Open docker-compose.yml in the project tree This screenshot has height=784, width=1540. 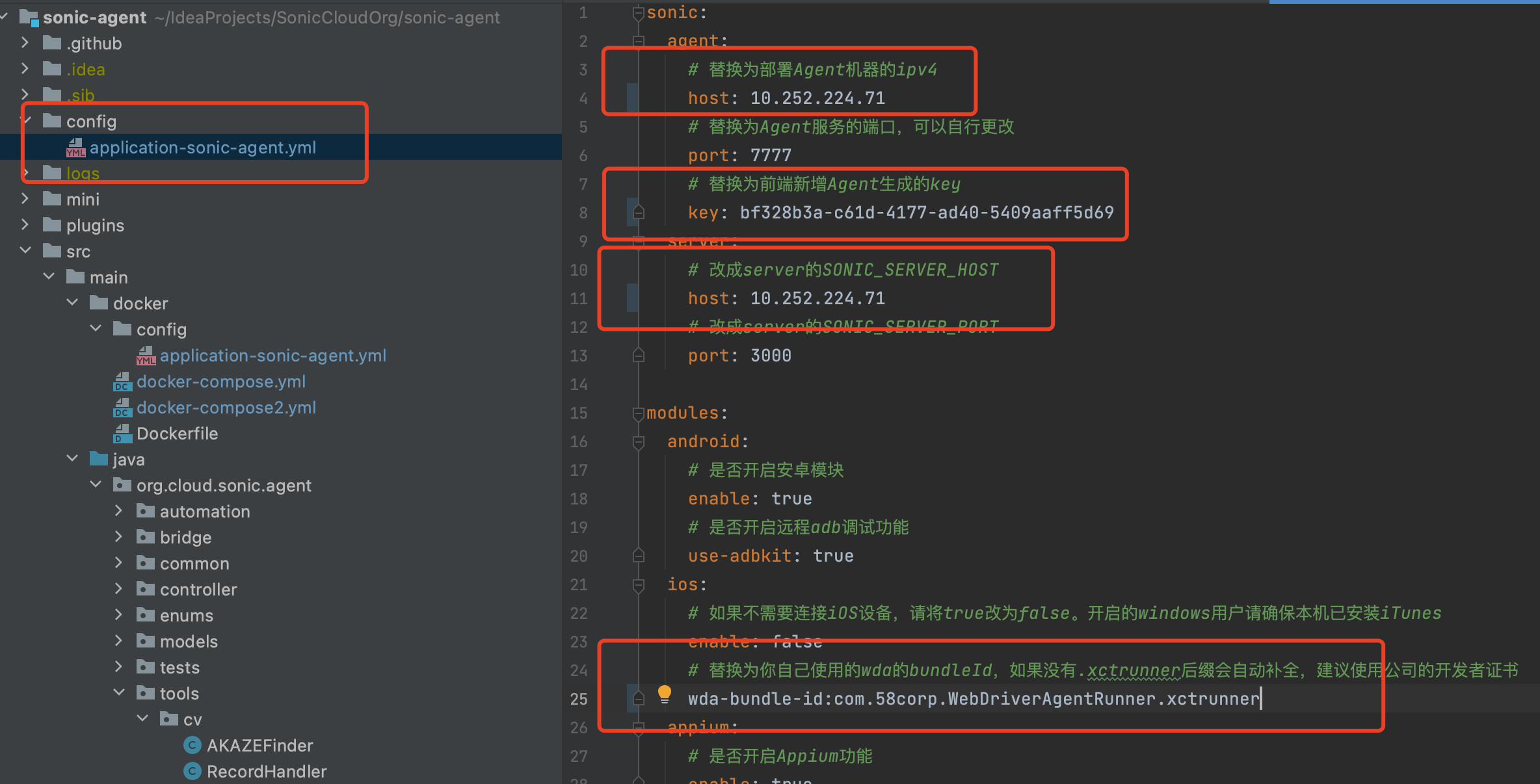pyautogui.click(x=221, y=382)
